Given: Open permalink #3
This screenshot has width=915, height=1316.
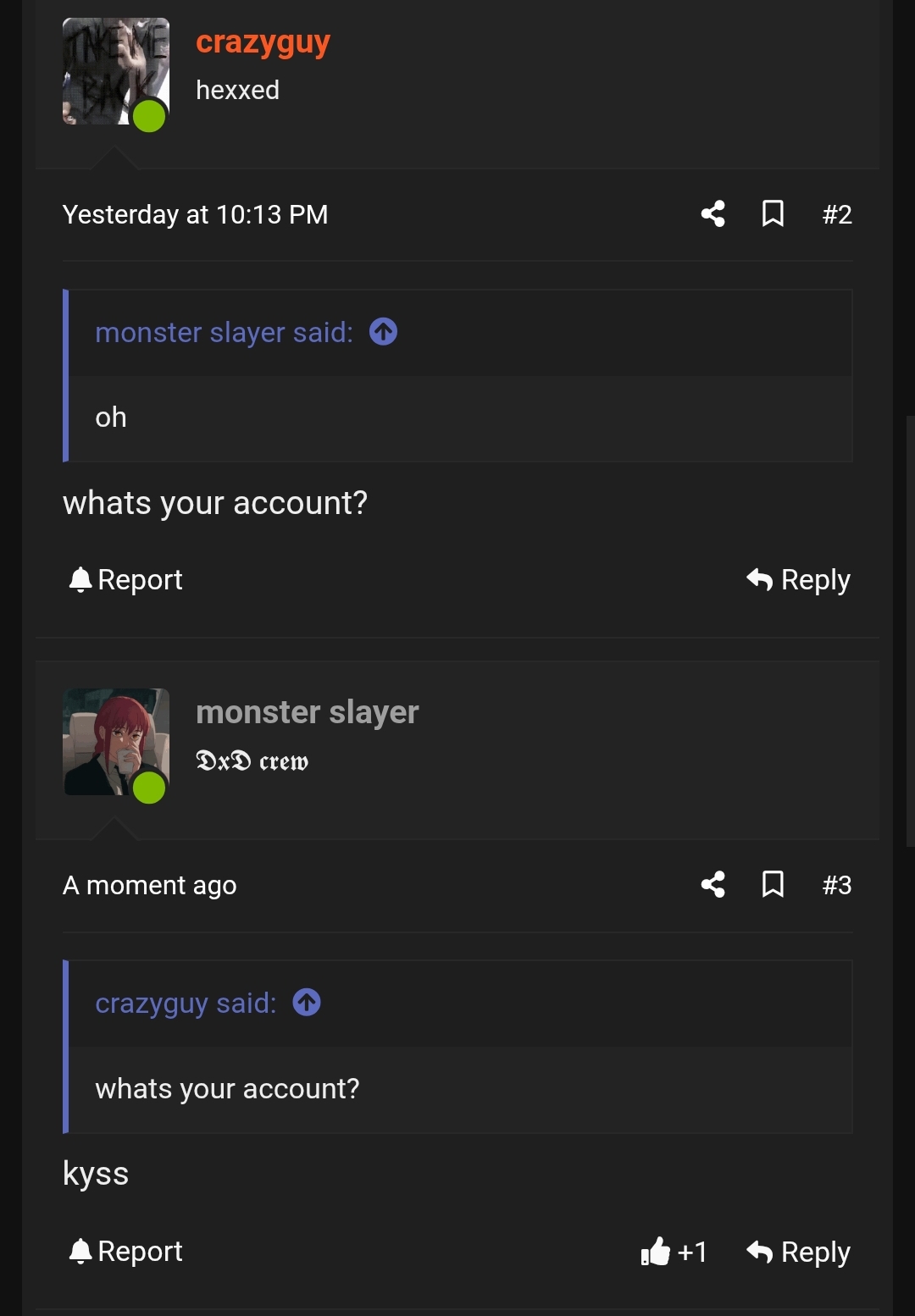Looking at the screenshot, I should [837, 885].
